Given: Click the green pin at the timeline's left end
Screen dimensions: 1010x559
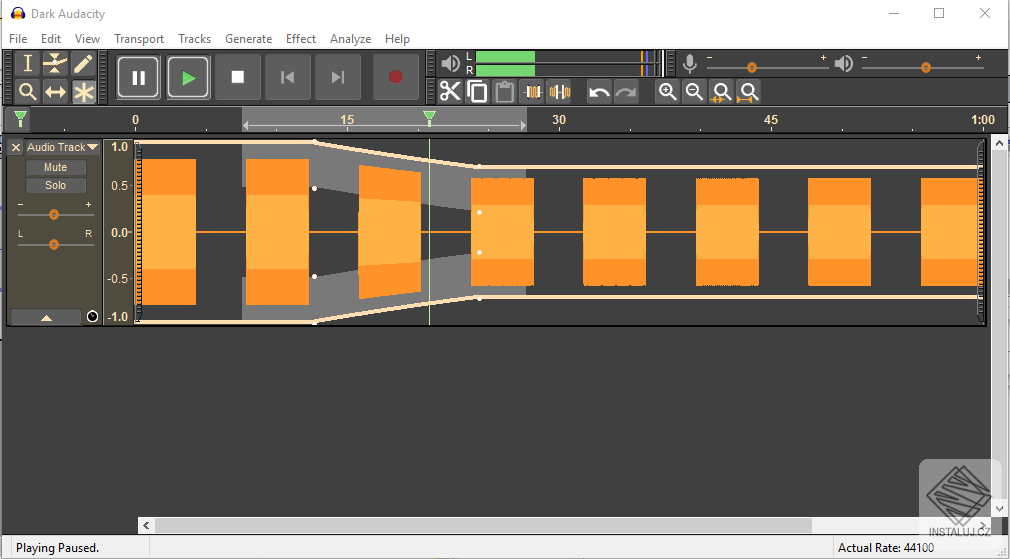Looking at the screenshot, I should point(21,119).
